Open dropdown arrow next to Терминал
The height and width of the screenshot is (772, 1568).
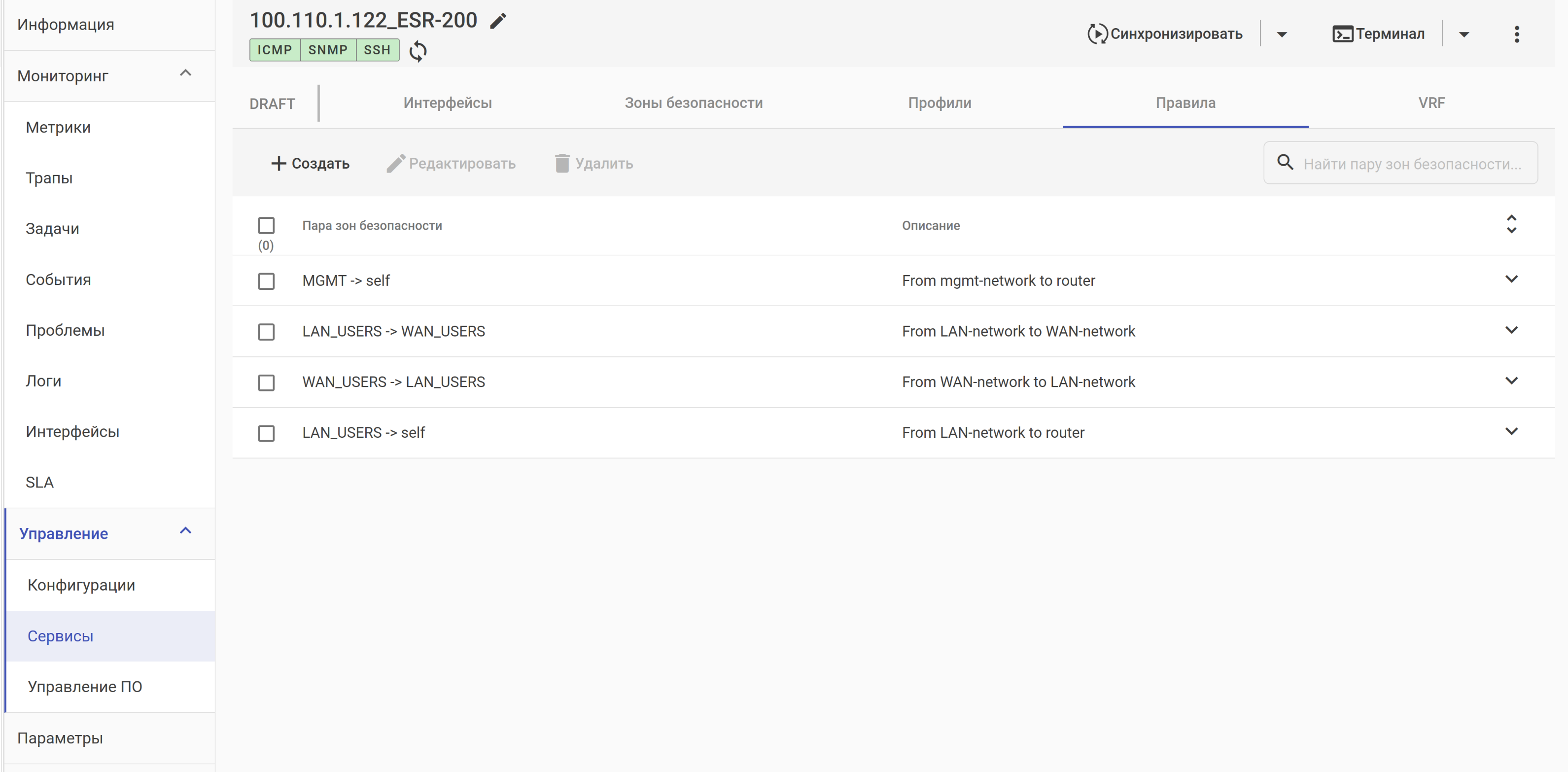pos(1464,34)
